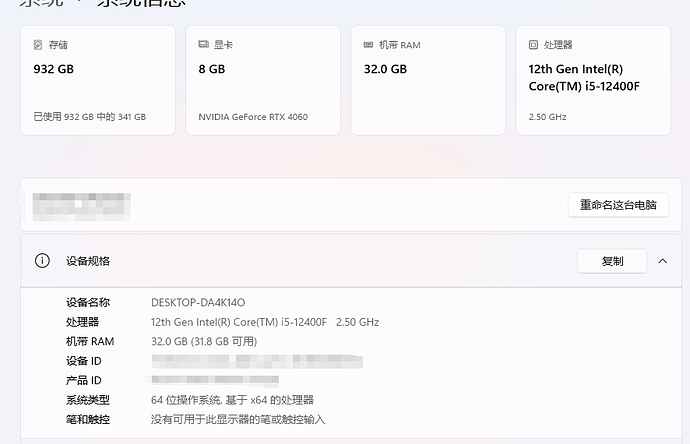Click the 系统类型 64-bit value text
The height and width of the screenshot is (444, 690).
click(232, 400)
